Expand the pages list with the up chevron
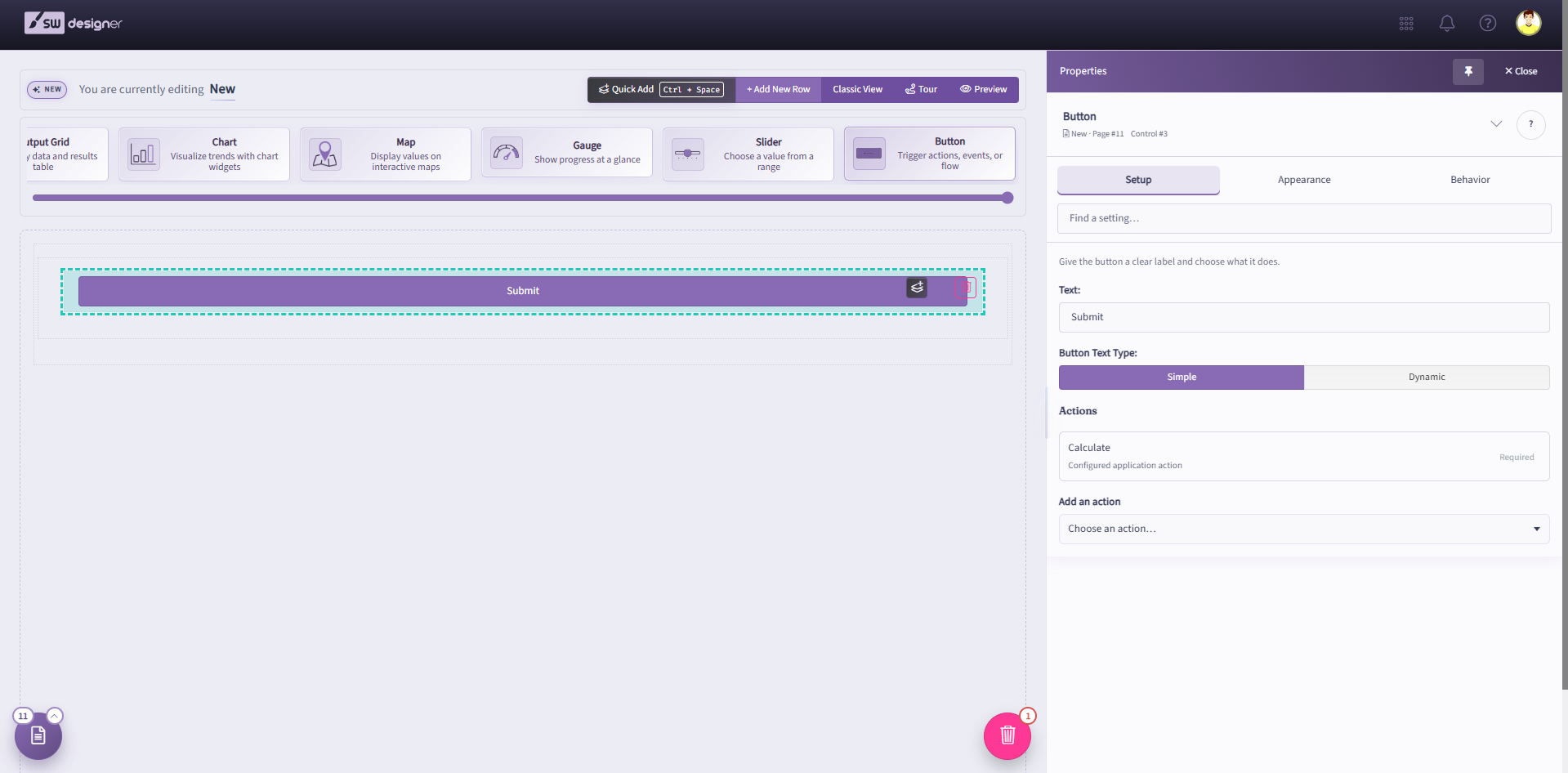The width and height of the screenshot is (1568, 773). click(x=55, y=716)
